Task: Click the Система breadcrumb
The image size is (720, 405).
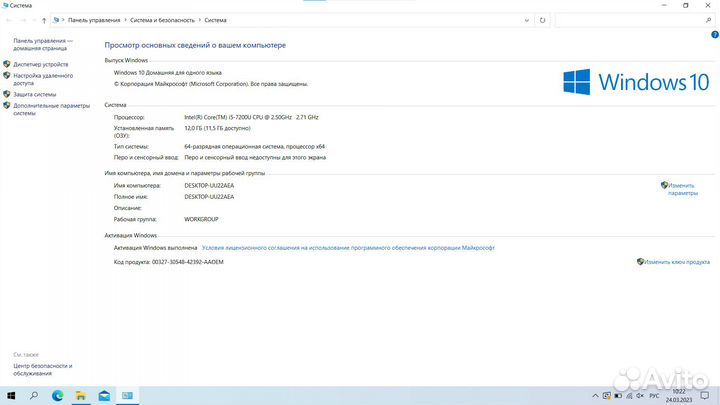Action: [x=215, y=20]
